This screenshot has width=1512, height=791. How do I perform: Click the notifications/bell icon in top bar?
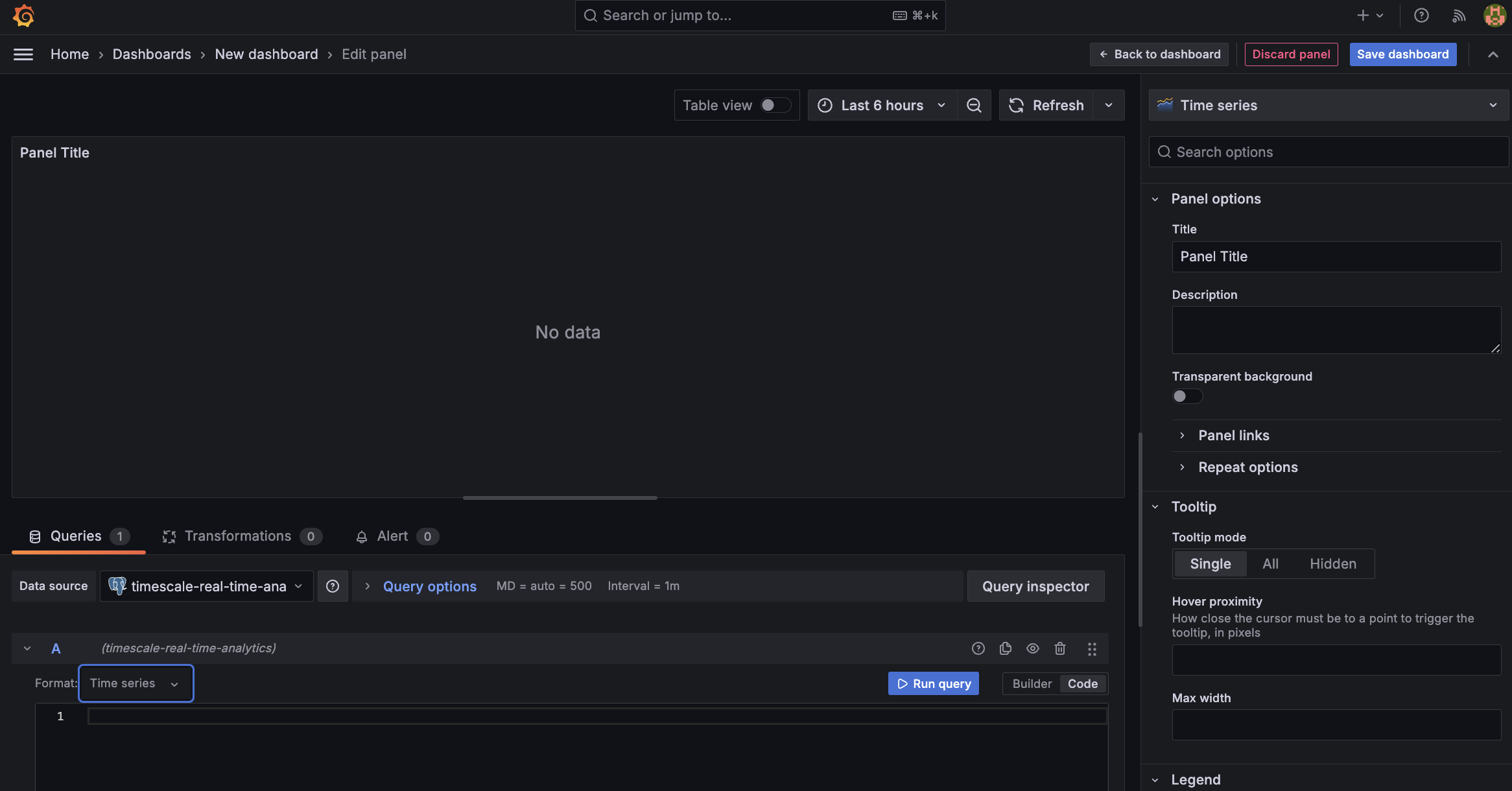point(1458,15)
